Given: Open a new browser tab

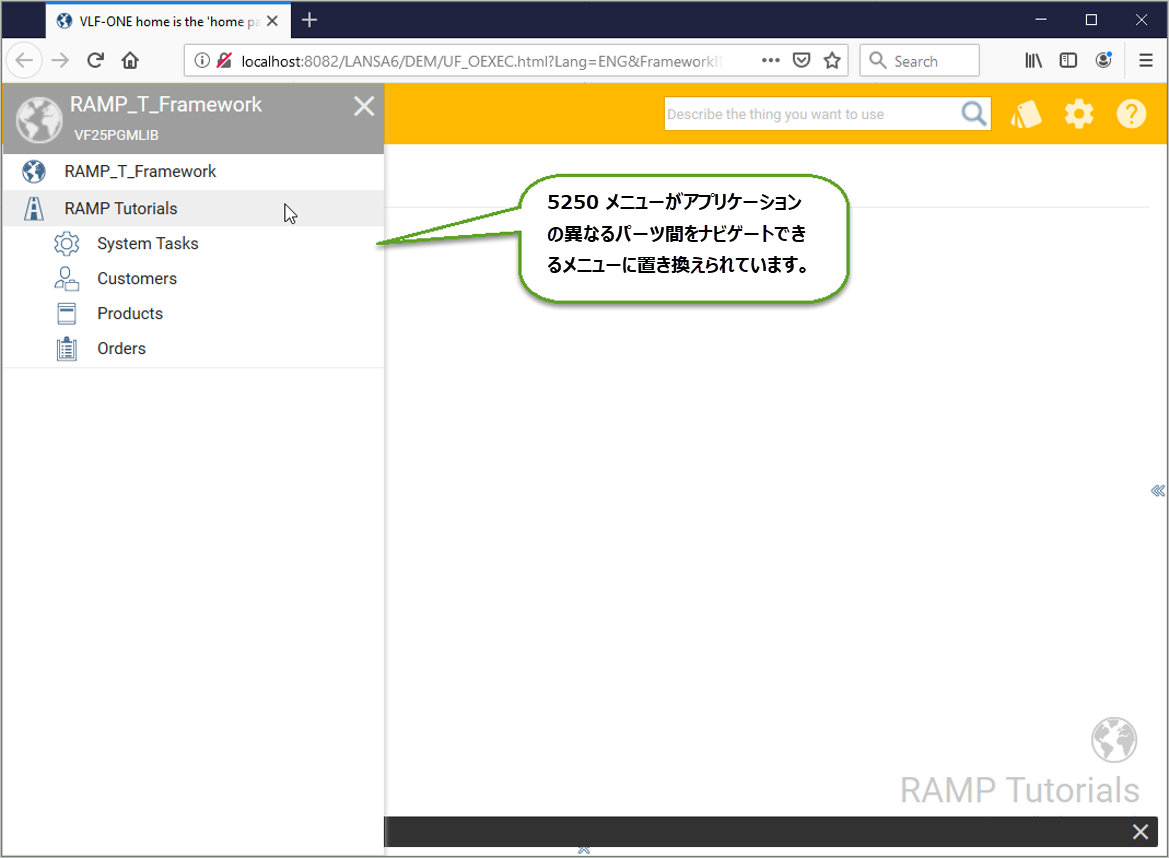Looking at the screenshot, I should coord(309,21).
